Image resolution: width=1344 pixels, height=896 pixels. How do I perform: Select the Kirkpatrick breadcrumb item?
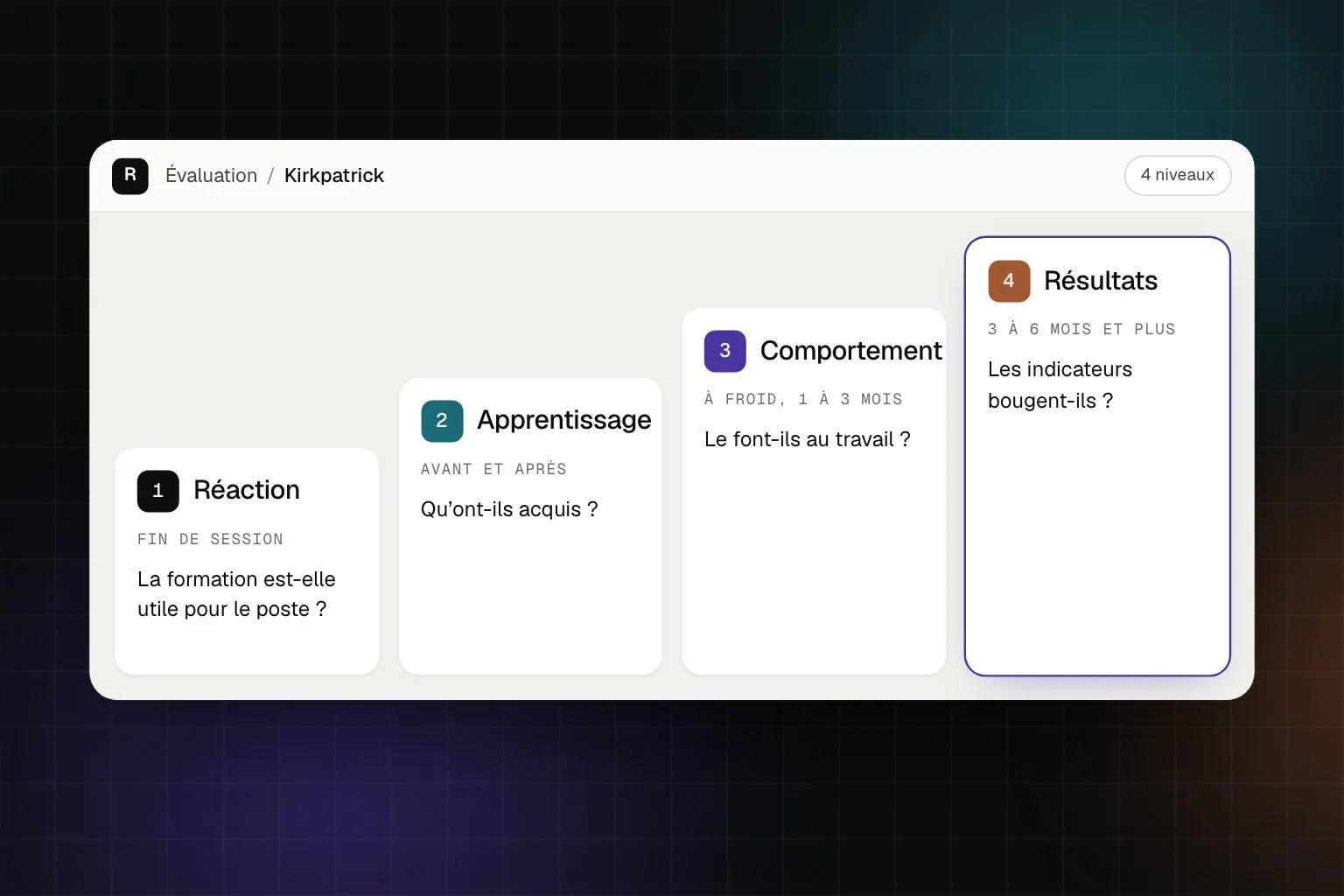click(x=334, y=176)
